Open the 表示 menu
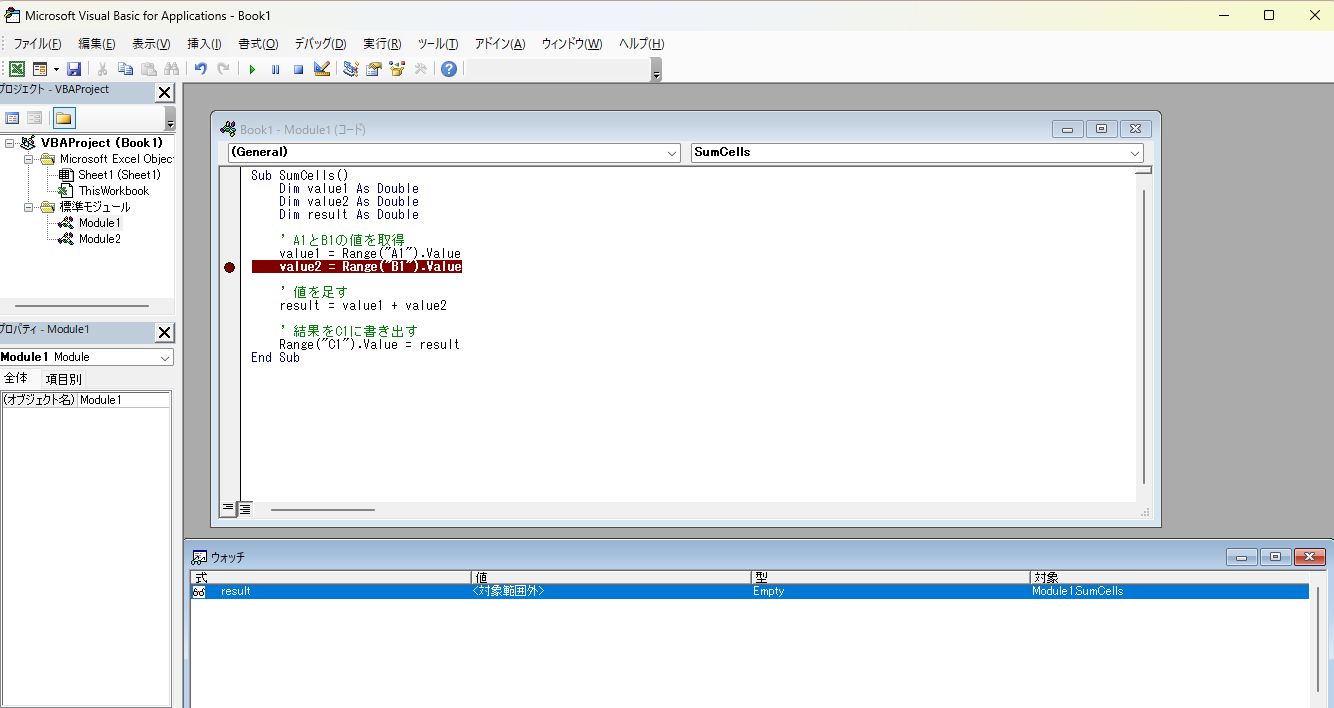 point(151,44)
